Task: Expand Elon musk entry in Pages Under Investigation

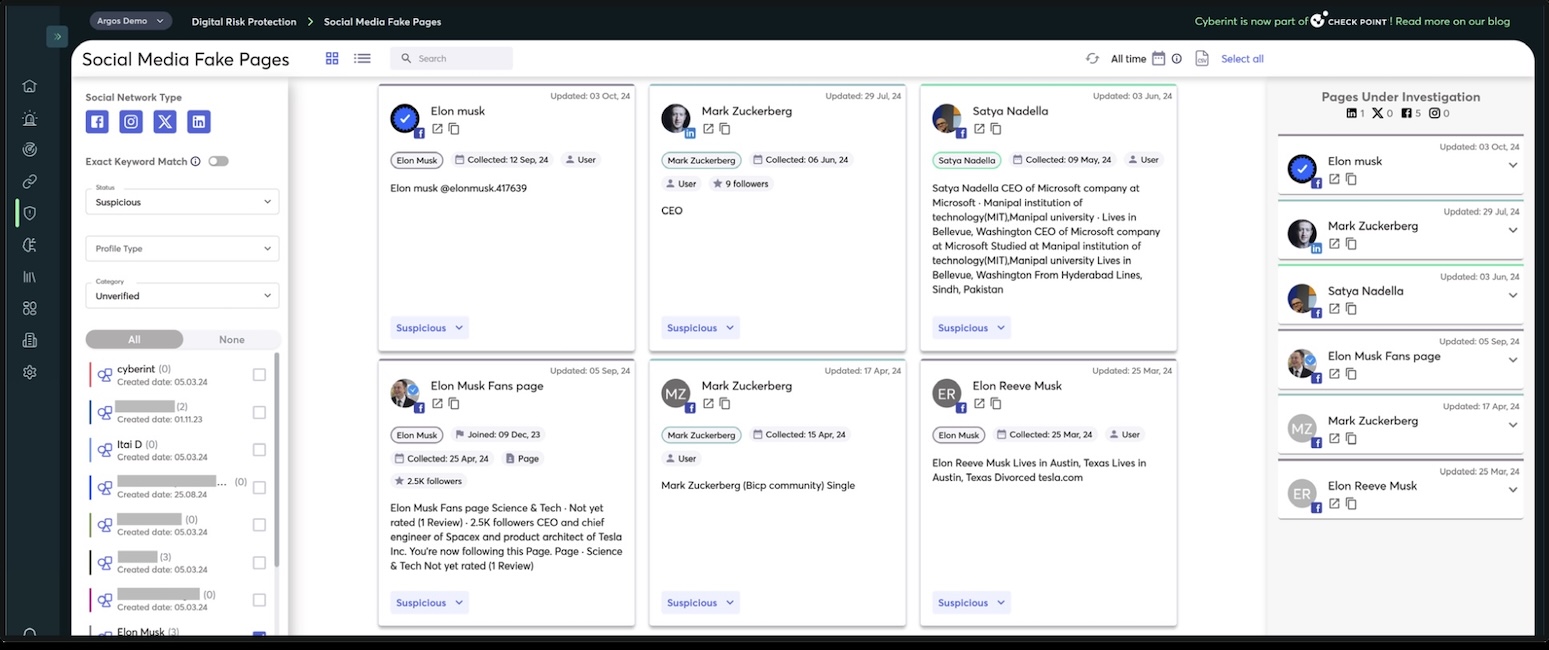Action: 1513,165
